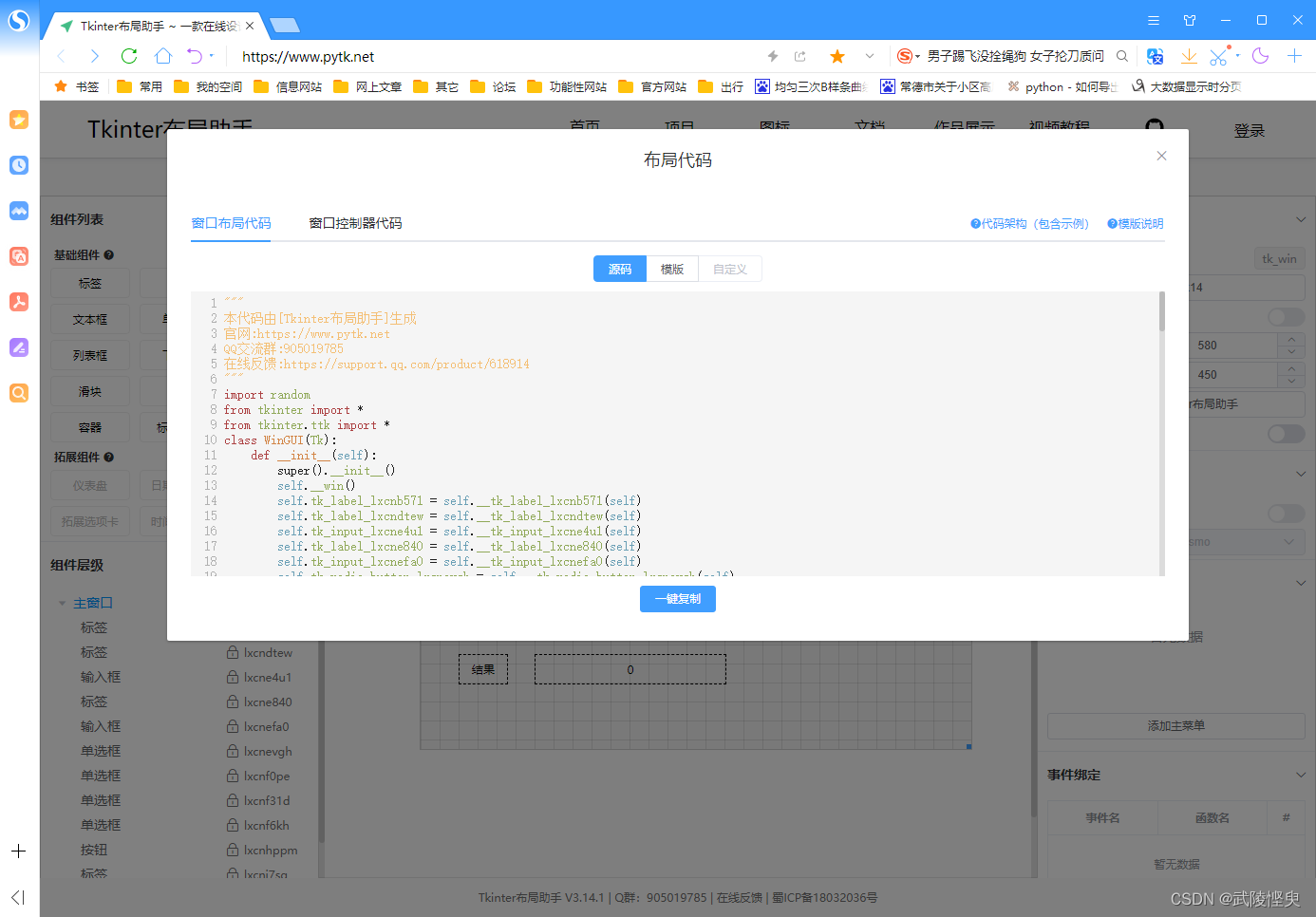Select lxcne4u1 in component hierarchy

pos(268,678)
